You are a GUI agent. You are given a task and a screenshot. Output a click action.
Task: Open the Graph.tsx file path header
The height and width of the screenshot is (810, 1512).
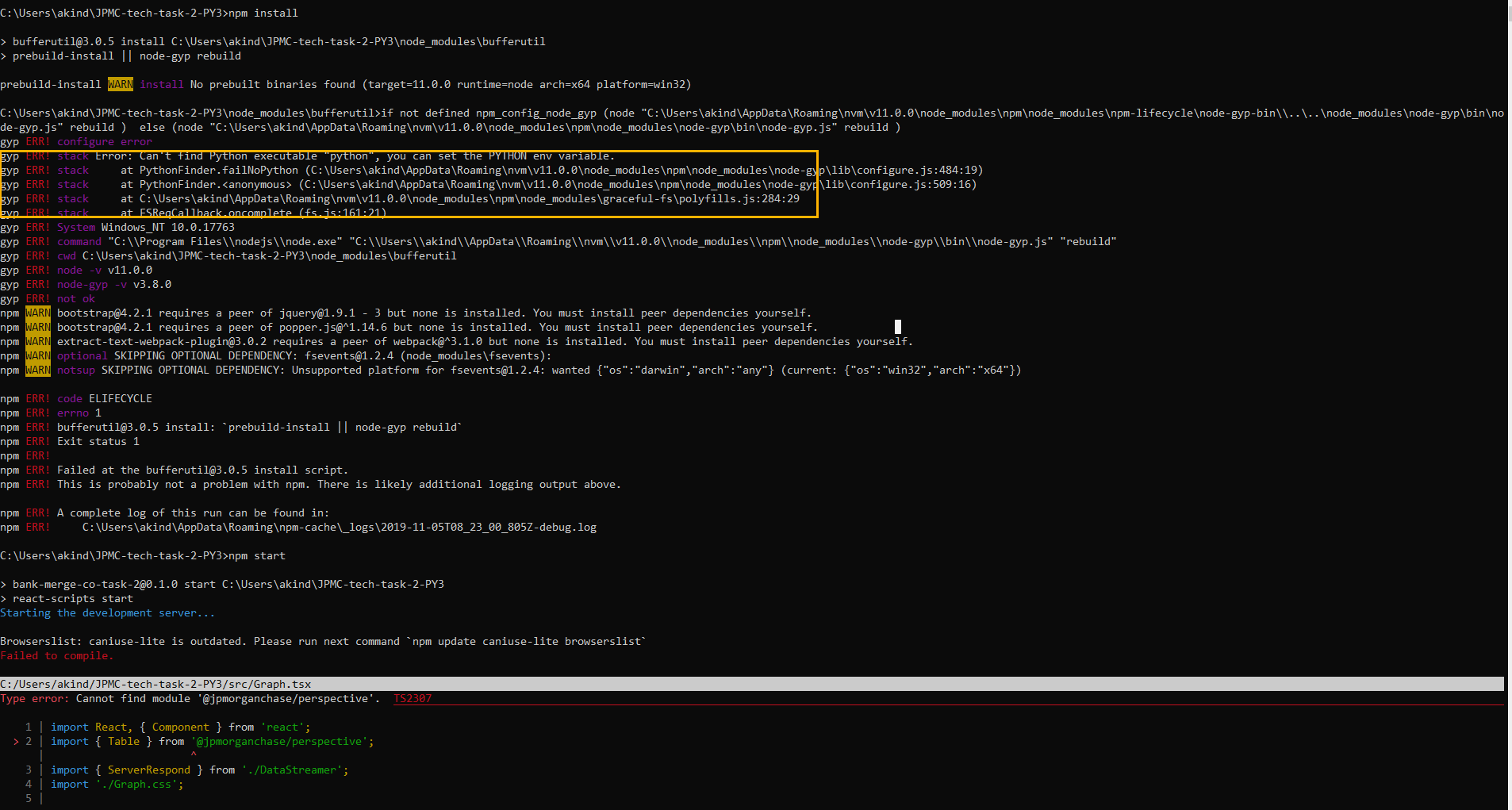155,684
